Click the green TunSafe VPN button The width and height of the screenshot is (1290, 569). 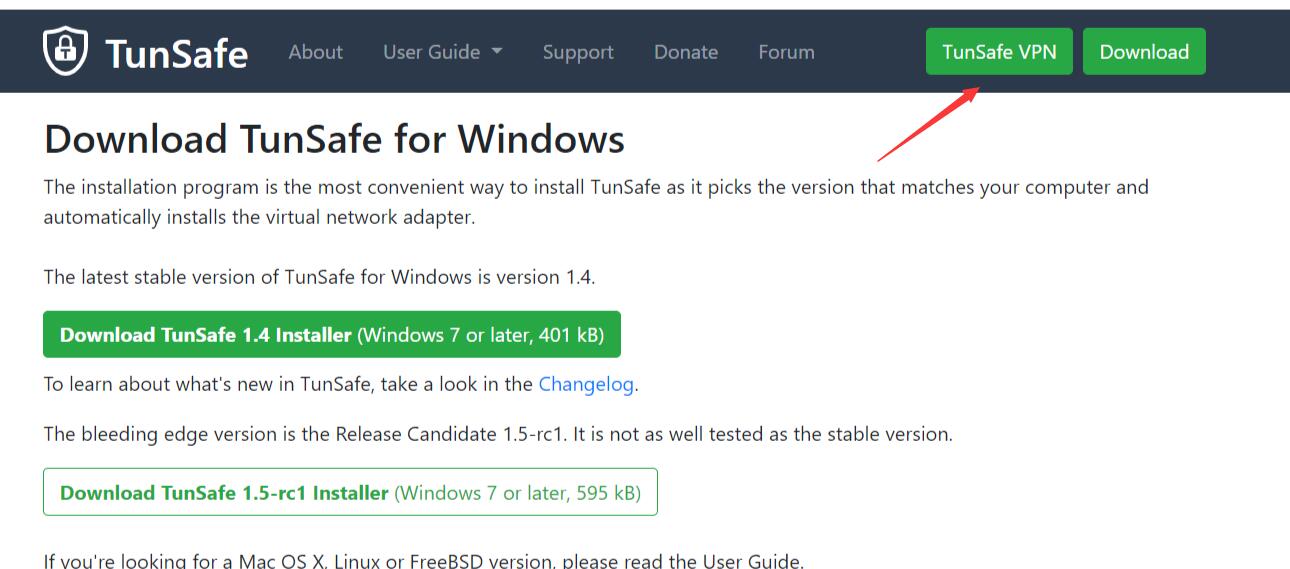999,52
